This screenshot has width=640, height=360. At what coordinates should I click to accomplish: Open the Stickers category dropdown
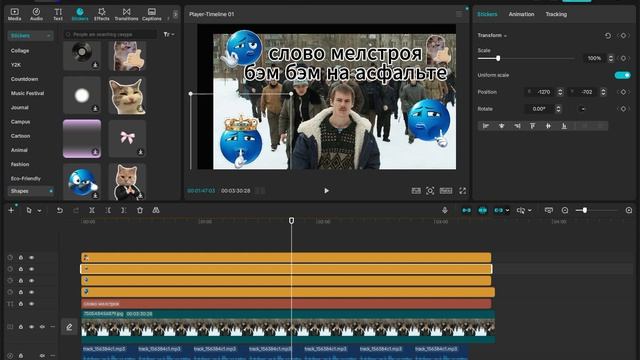tap(31, 36)
